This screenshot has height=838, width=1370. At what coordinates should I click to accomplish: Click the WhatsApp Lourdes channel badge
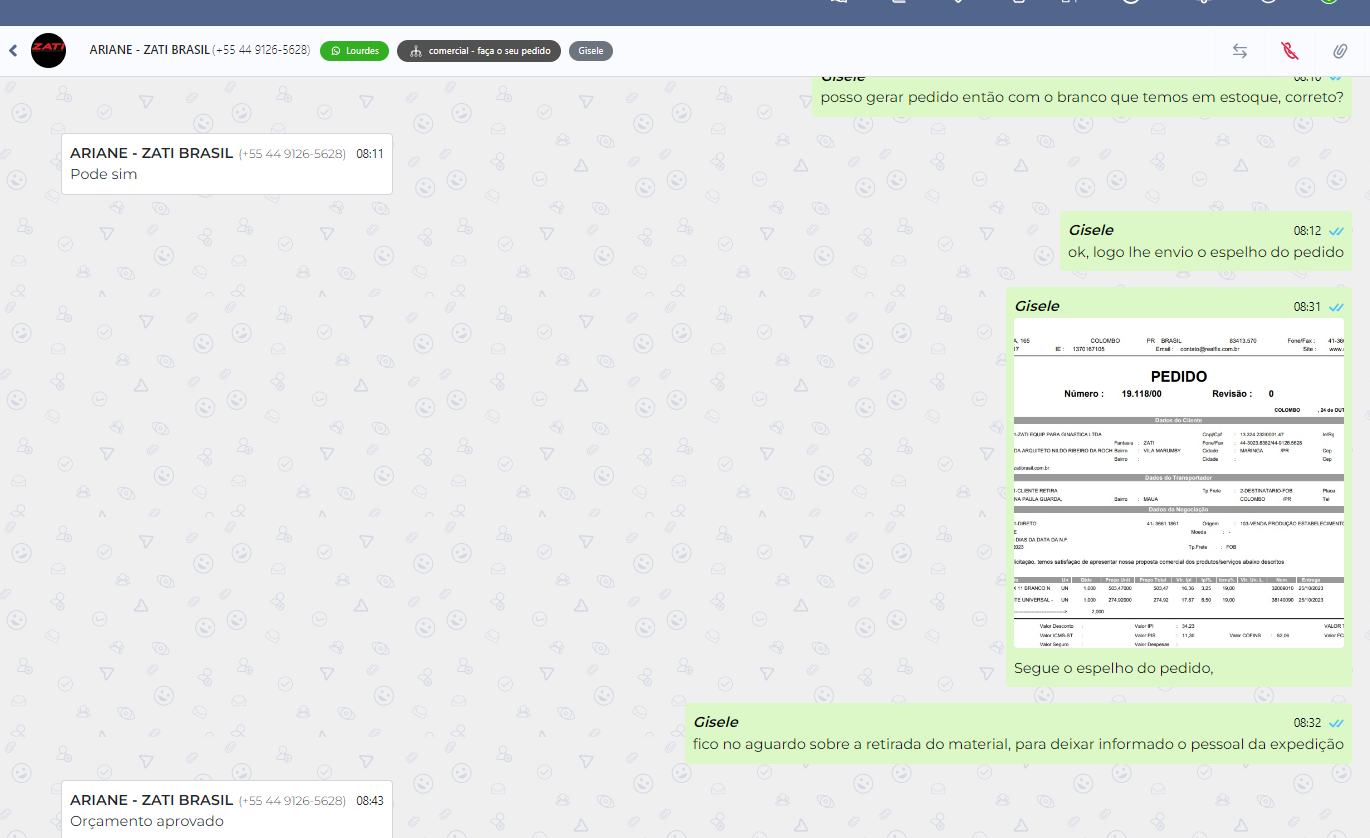click(x=355, y=51)
